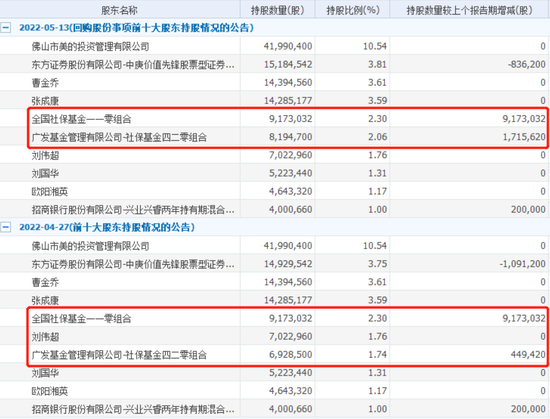The image size is (550, 419).
Task: Sort by 持股数量(股) column header
Action: point(277,10)
